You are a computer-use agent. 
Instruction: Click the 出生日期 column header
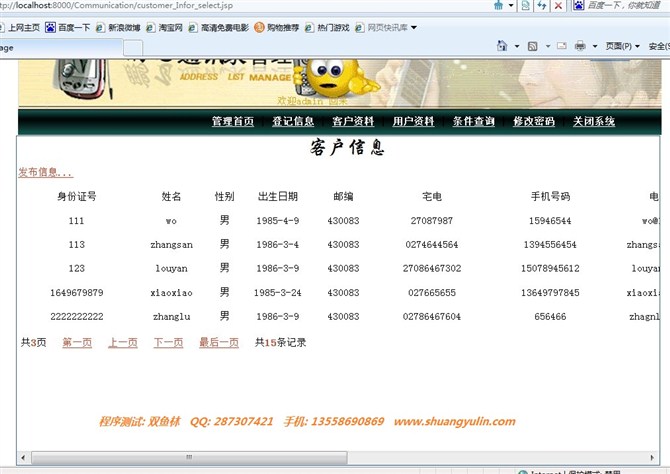point(278,197)
